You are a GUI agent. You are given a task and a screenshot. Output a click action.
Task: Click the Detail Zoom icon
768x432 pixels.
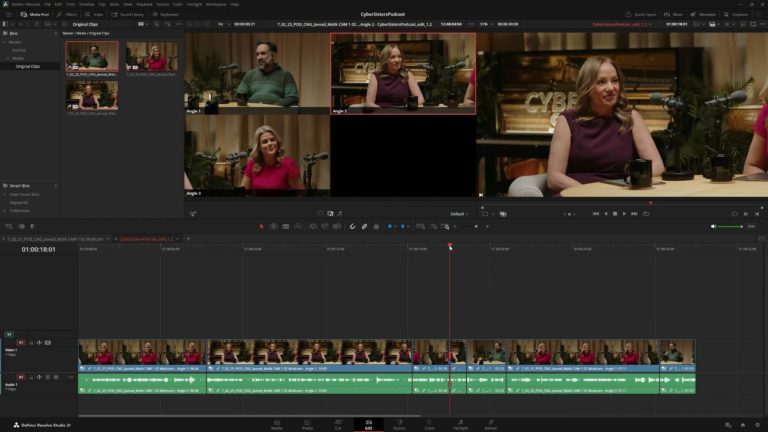433,226
